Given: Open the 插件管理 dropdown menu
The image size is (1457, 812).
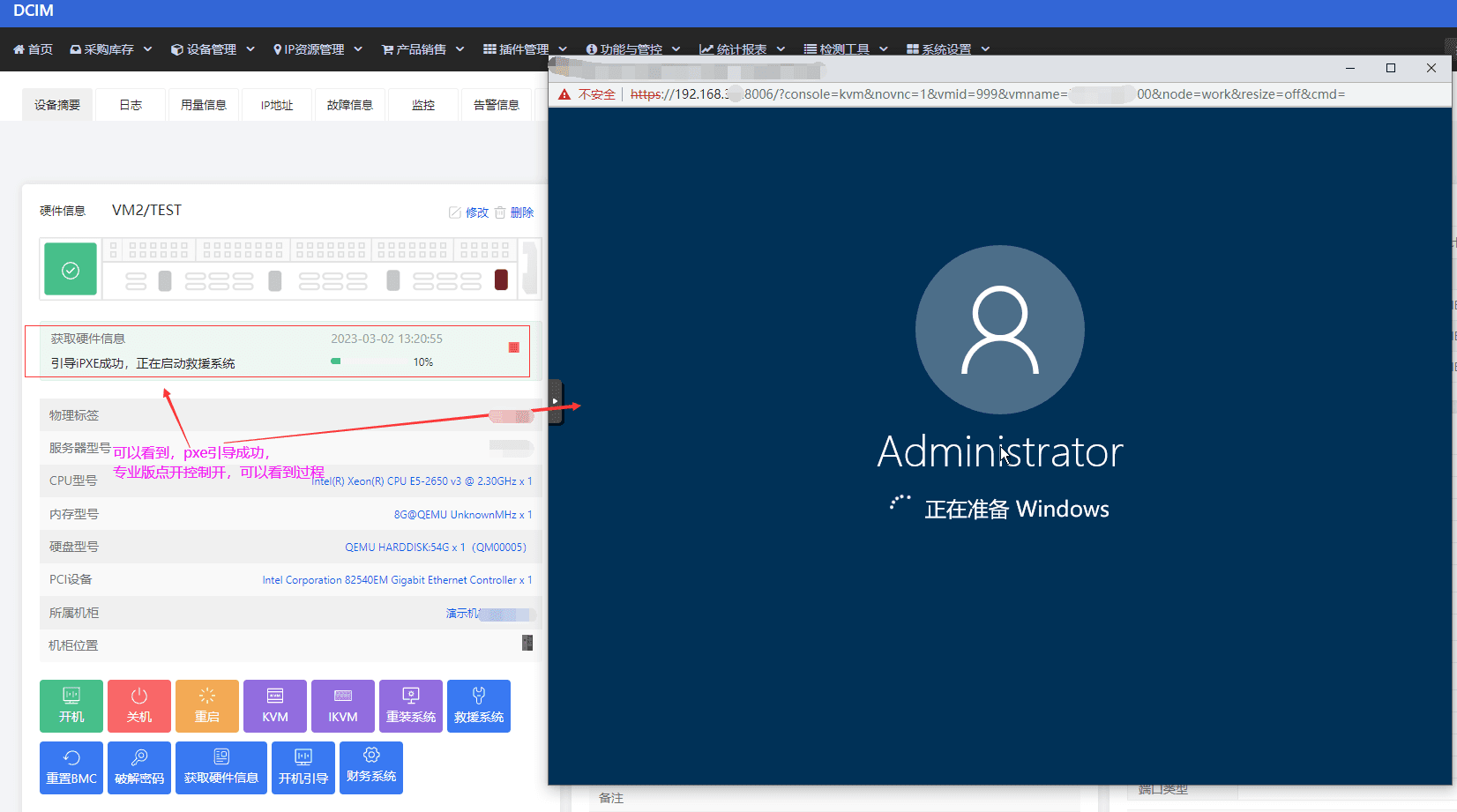Looking at the screenshot, I should point(525,49).
